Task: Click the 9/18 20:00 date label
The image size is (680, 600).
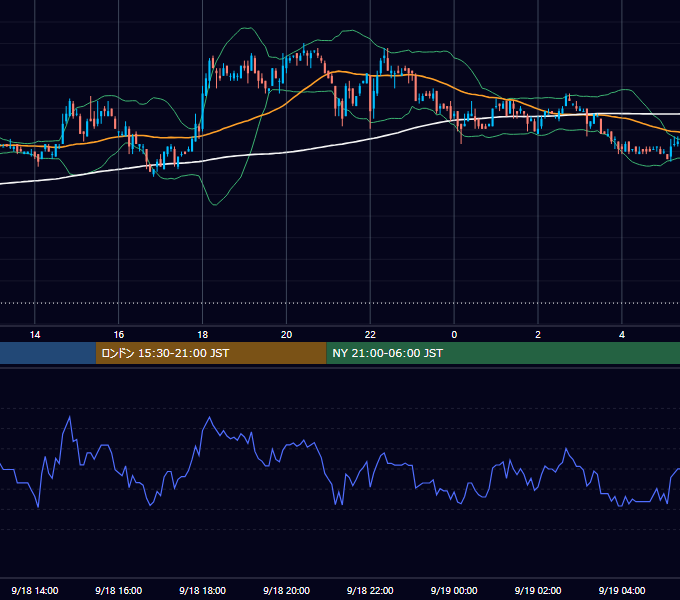Action: 286,590
